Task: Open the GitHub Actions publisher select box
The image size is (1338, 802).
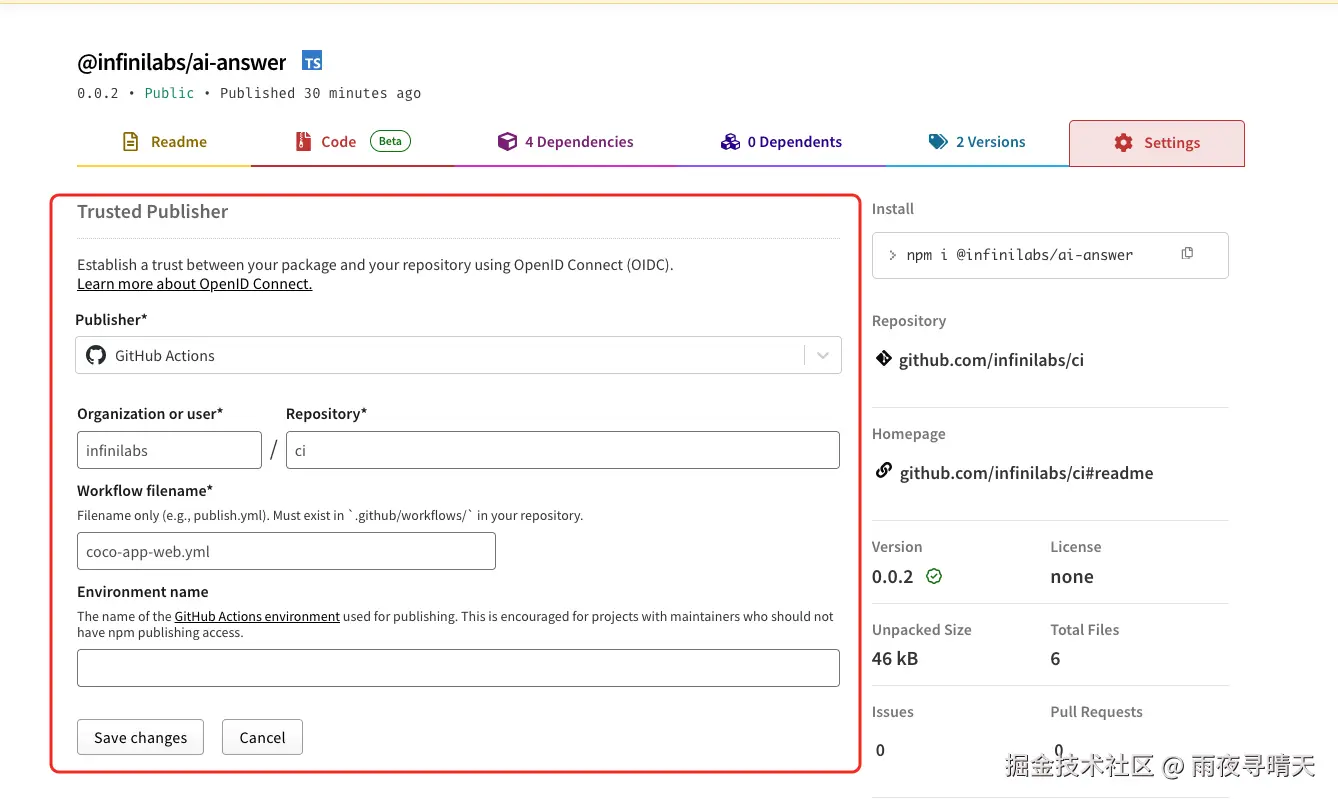Action: [x=458, y=355]
